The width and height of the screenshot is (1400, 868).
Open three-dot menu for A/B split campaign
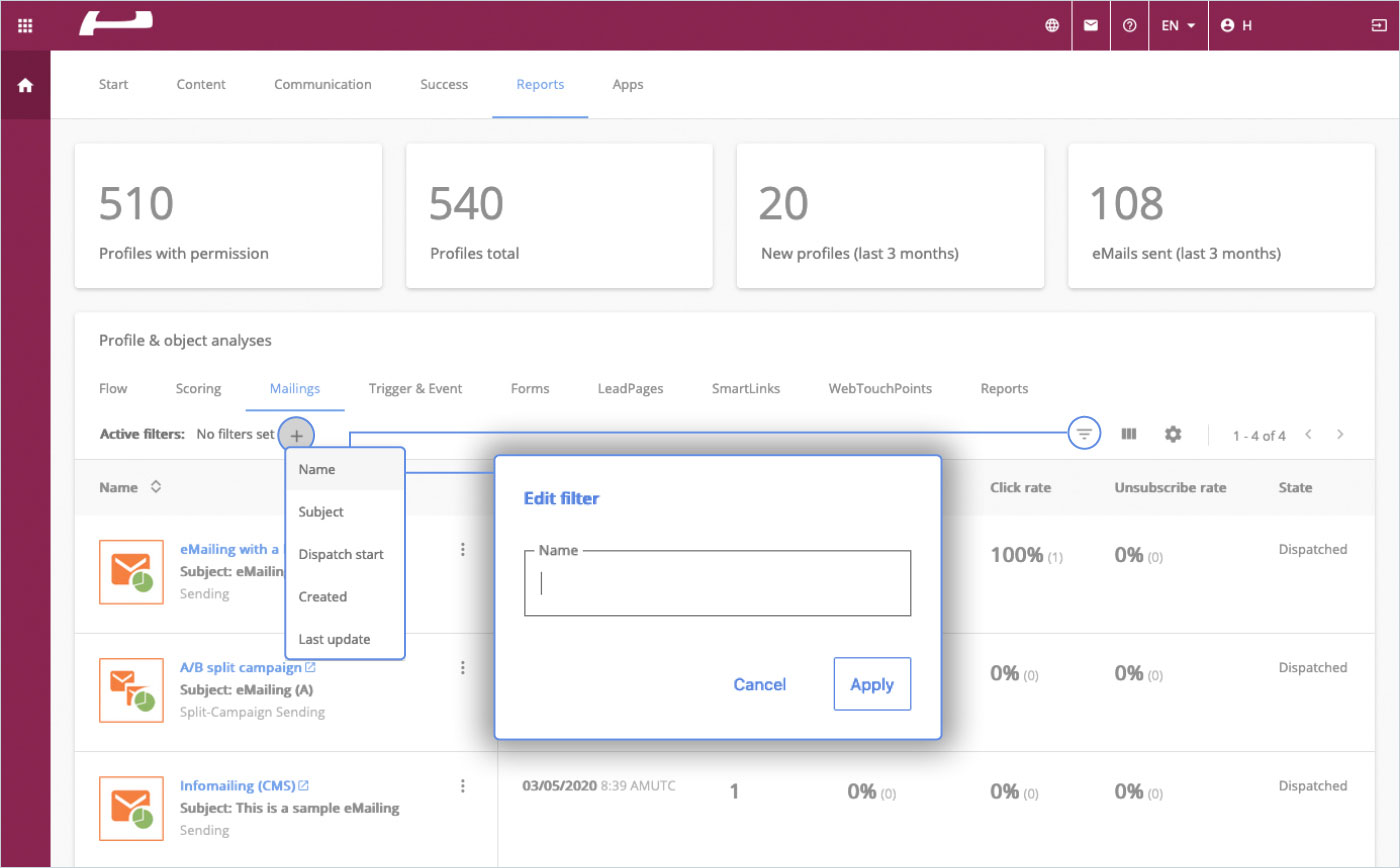click(x=462, y=668)
